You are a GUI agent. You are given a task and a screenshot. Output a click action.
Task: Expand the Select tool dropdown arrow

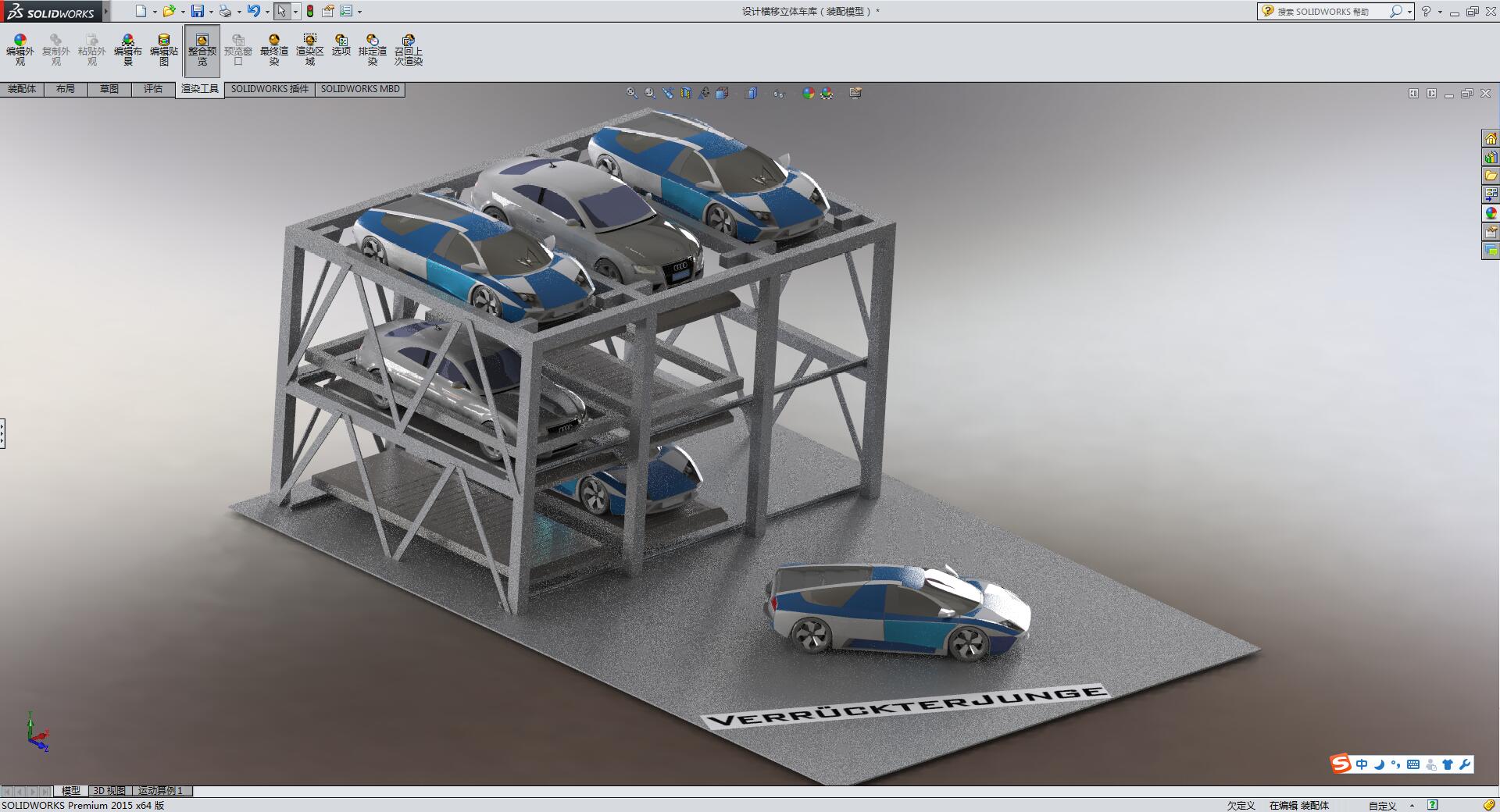pyautogui.click(x=295, y=12)
